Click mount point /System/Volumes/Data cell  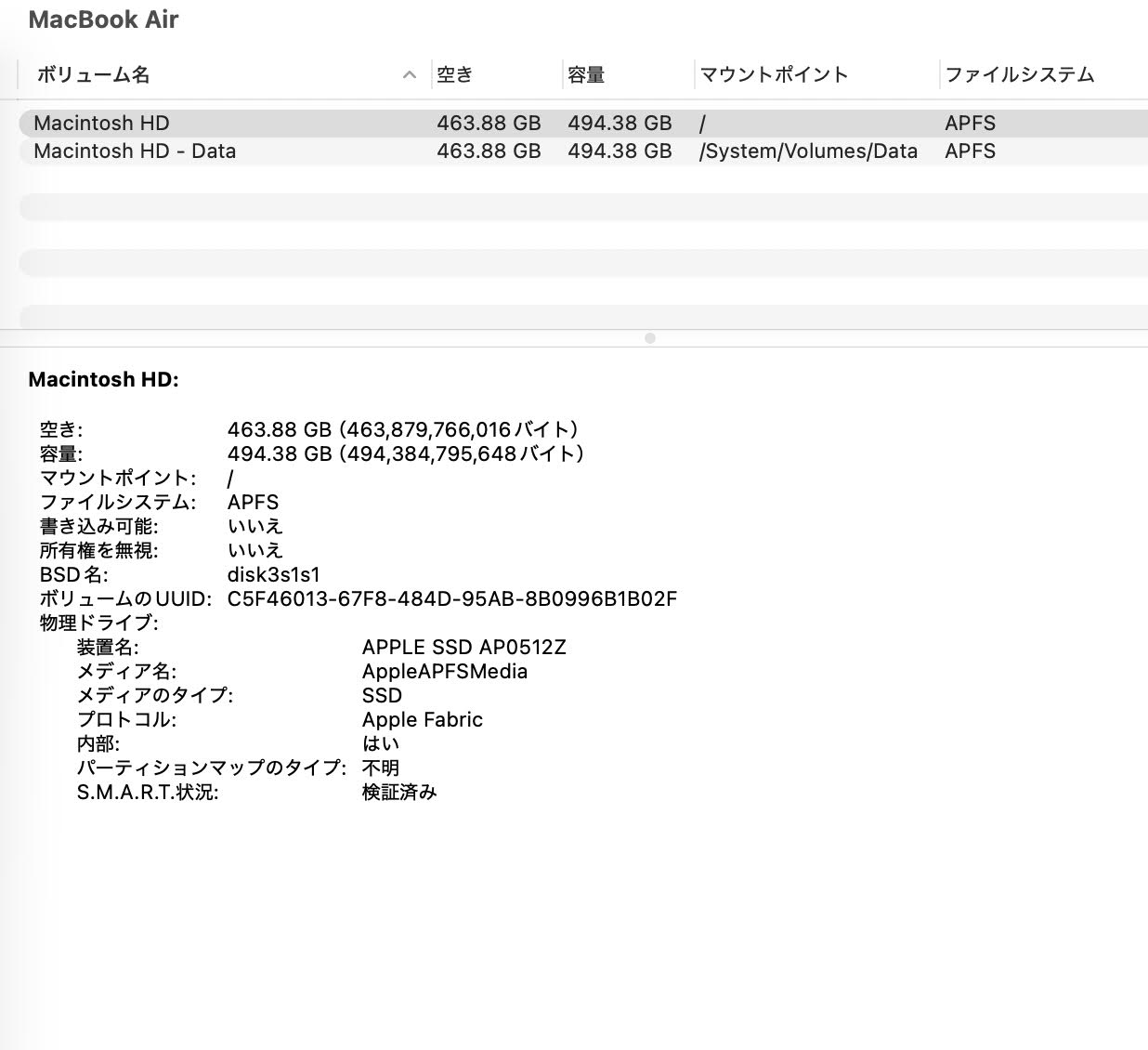(x=808, y=151)
